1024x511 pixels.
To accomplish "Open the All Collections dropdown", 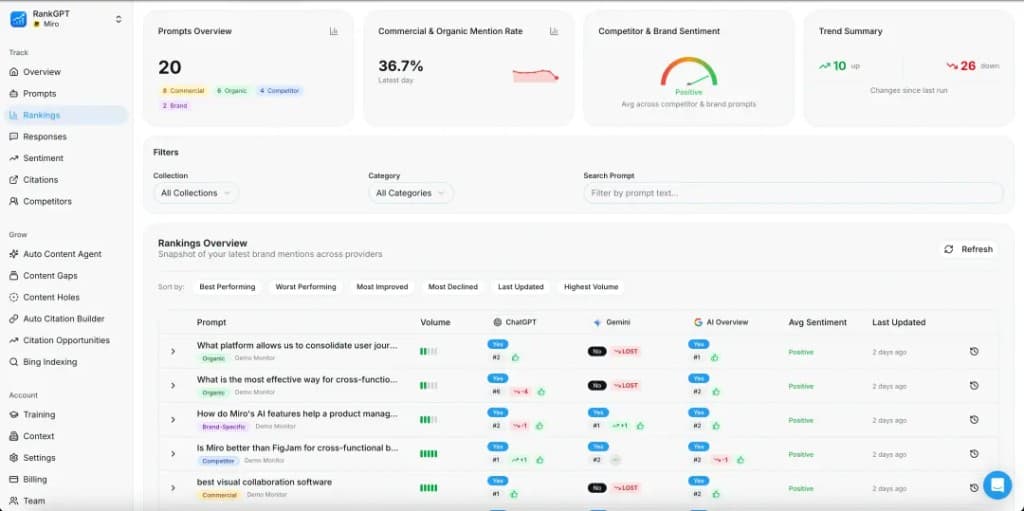I will (196, 193).
